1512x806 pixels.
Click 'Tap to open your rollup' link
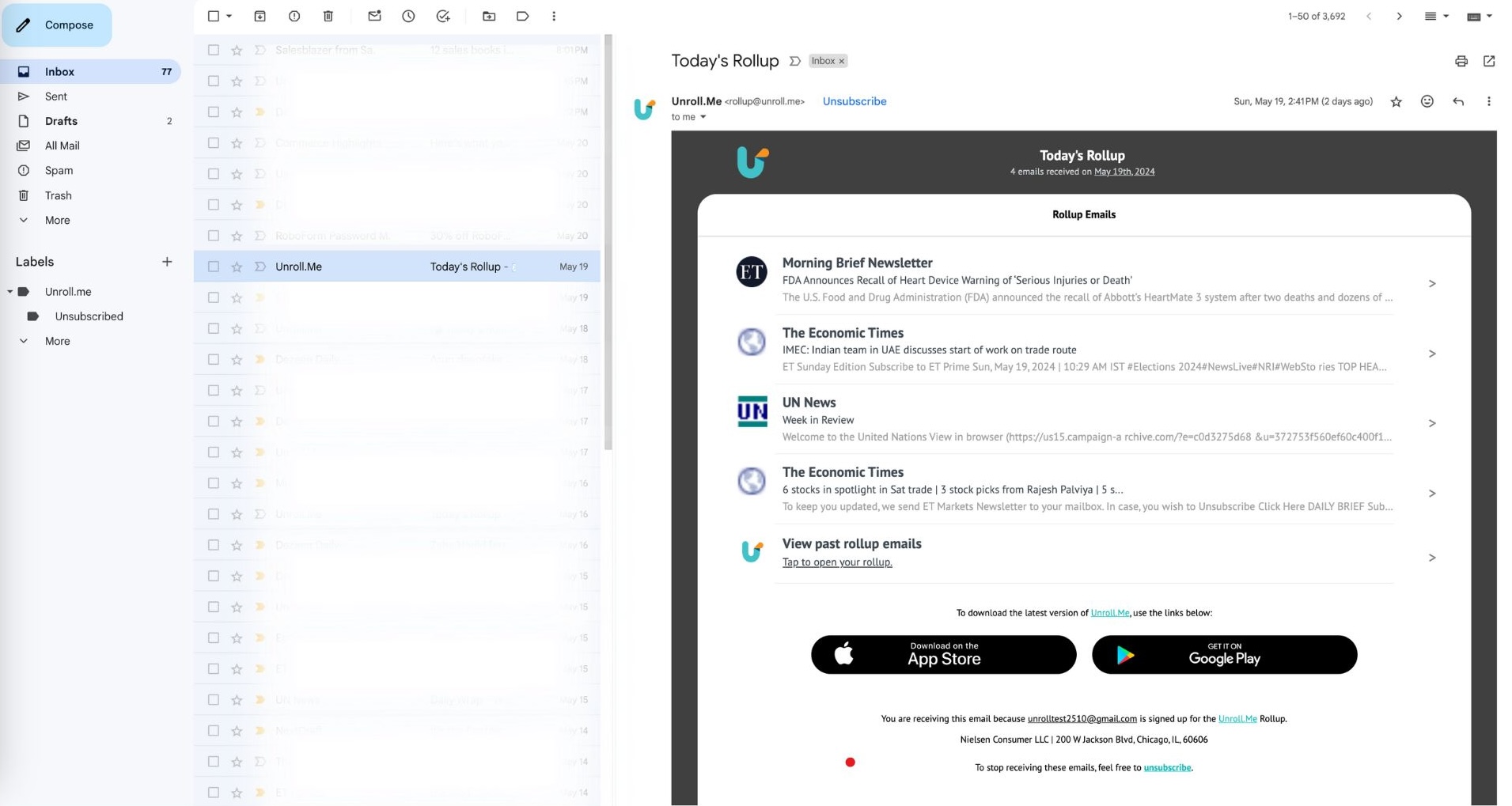[x=837, y=562]
